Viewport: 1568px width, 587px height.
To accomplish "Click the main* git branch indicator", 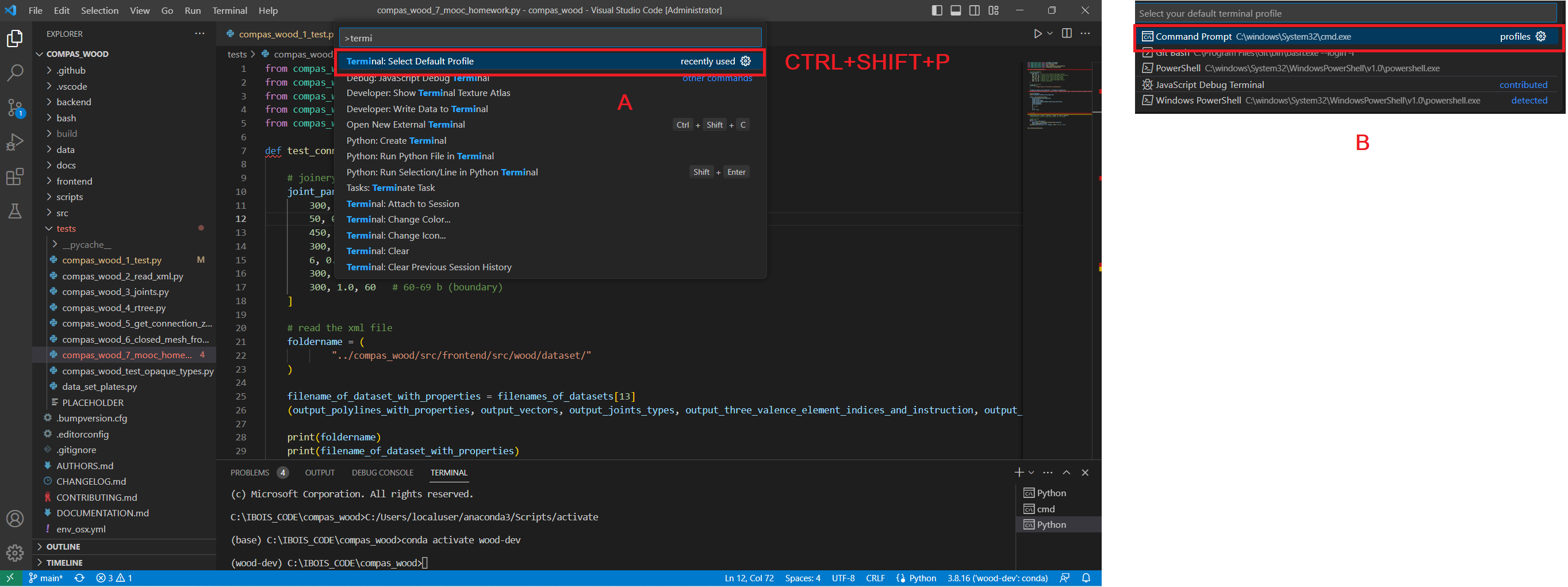I will [x=46, y=578].
